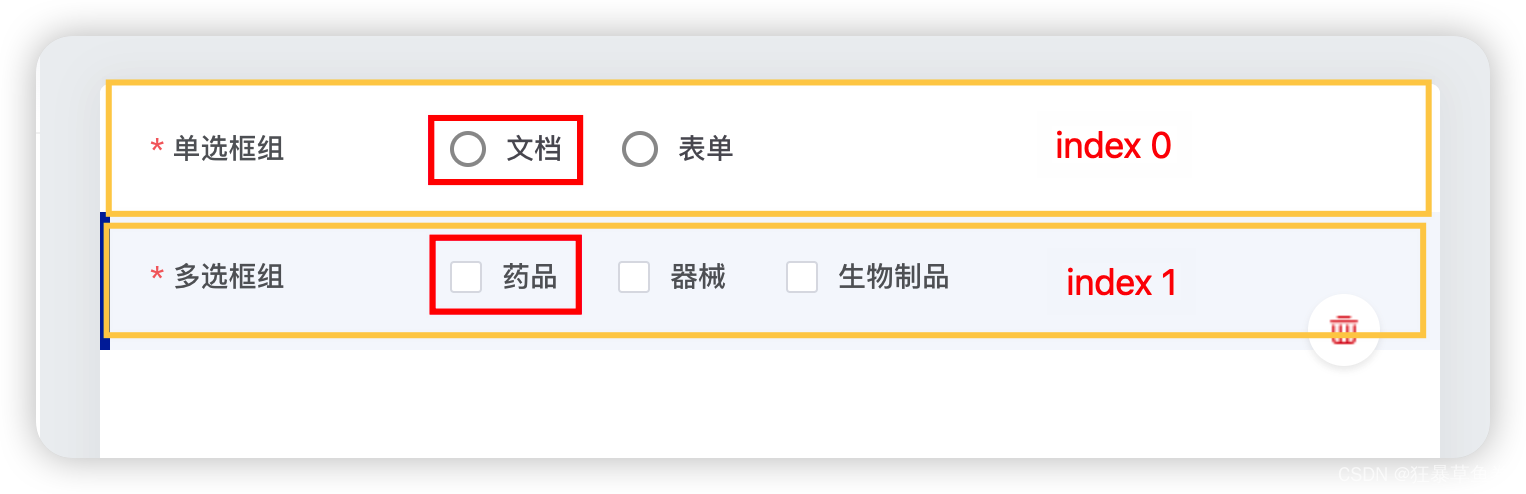This screenshot has height=494, width=1526.
Task: Click the red asterisk beside 单选框组
Action: point(157,148)
